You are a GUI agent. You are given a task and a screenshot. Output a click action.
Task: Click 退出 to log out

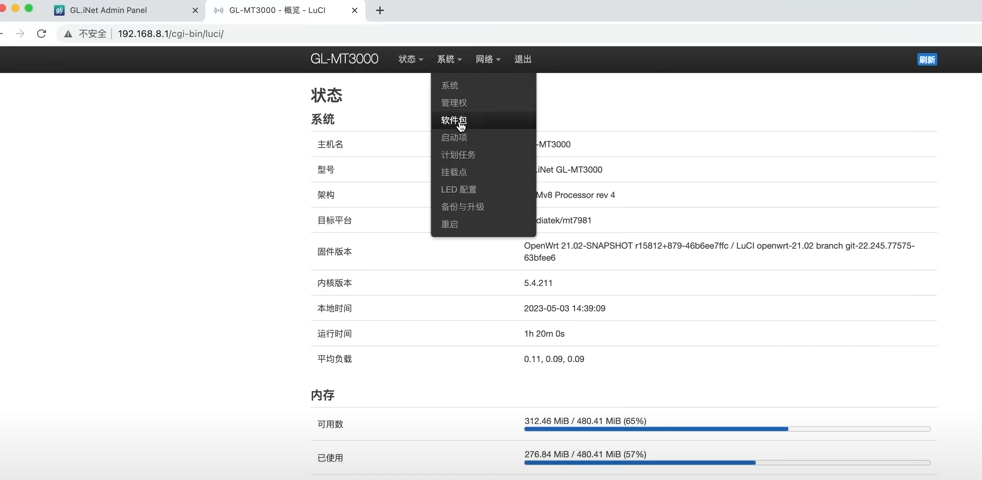click(x=523, y=60)
